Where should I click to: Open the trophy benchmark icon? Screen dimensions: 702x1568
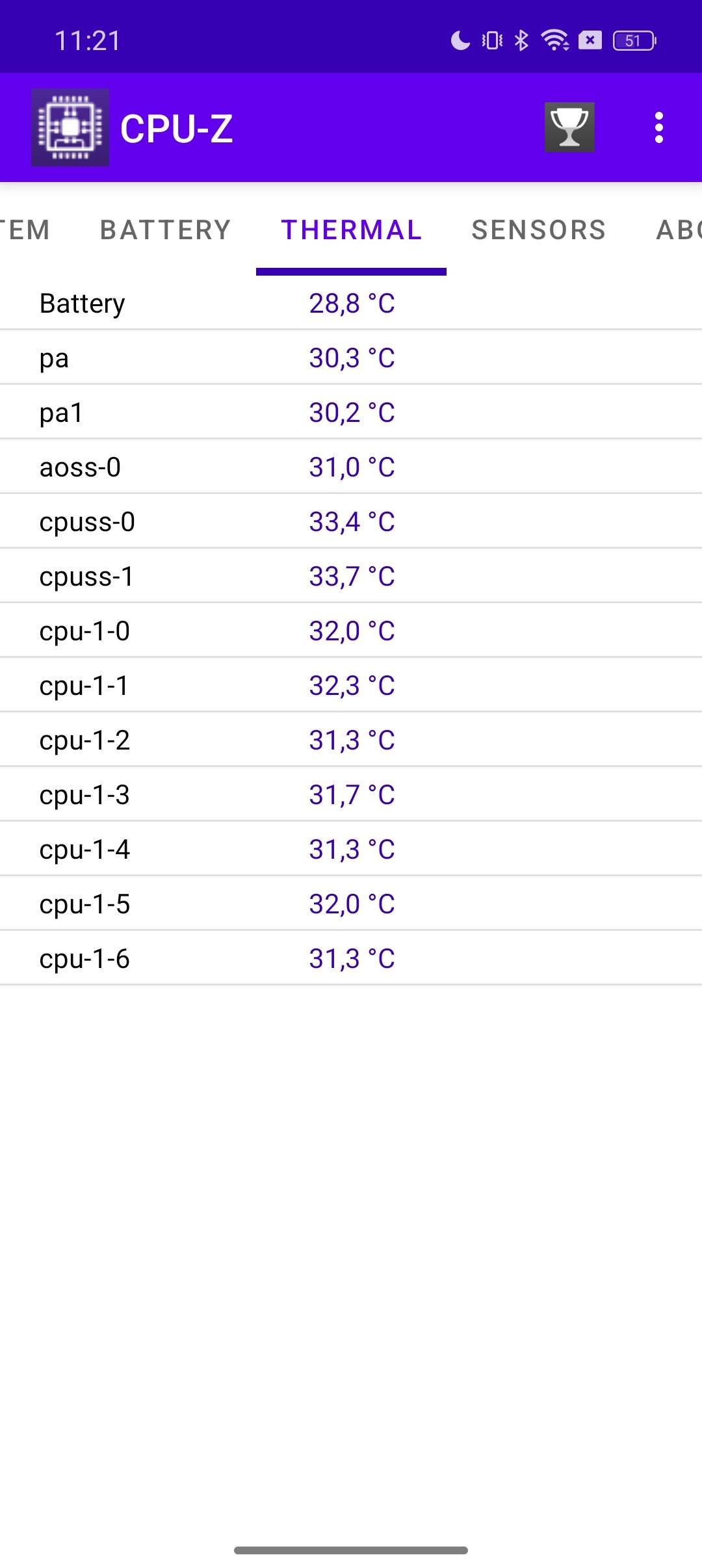tap(569, 127)
